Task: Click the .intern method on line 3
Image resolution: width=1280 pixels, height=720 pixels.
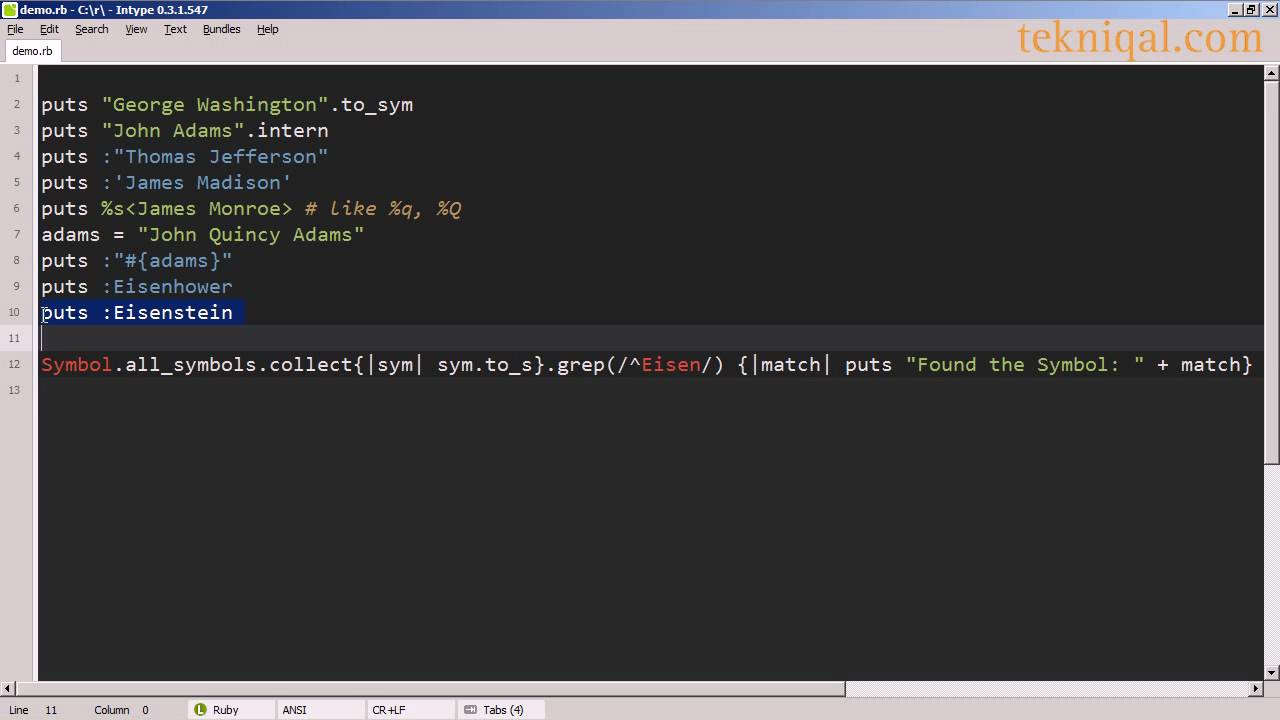Action: pyautogui.click(x=287, y=131)
